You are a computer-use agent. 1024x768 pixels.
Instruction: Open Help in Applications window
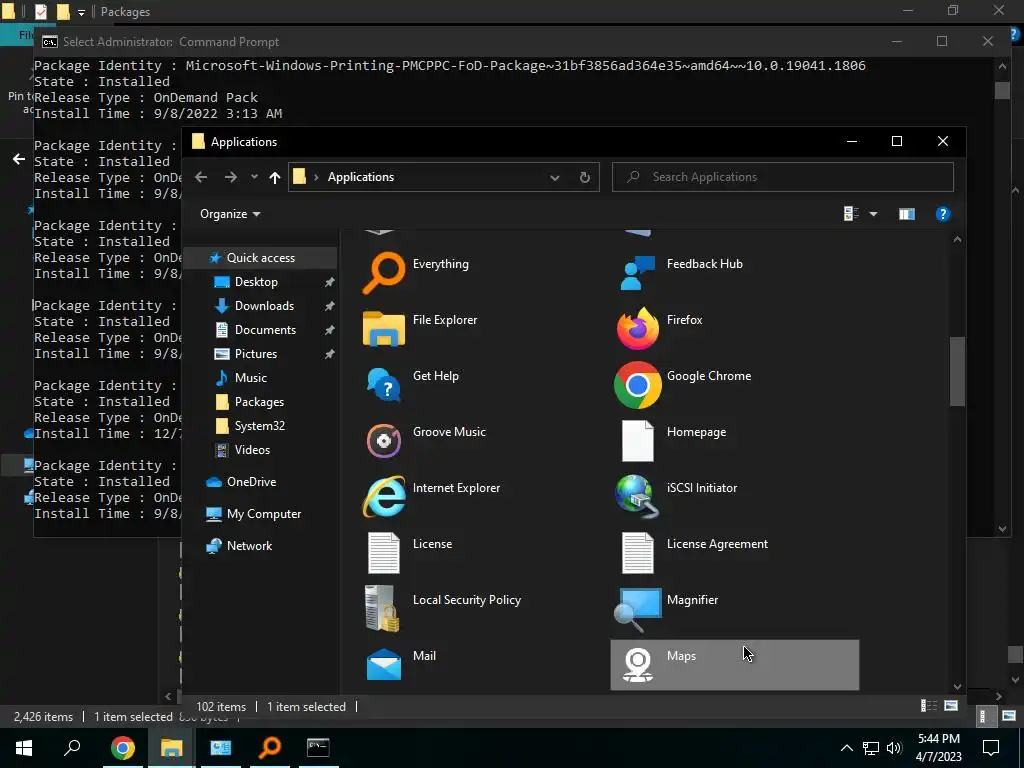click(942, 214)
